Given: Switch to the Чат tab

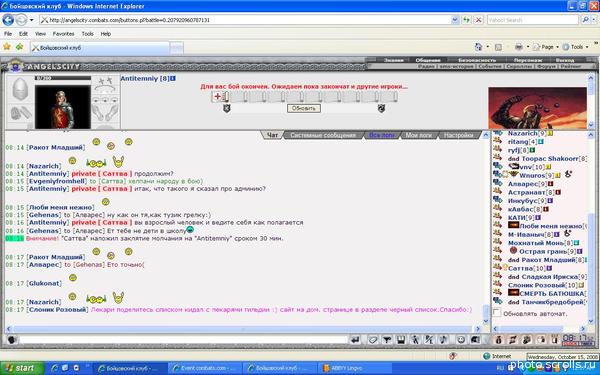Looking at the screenshot, I should click(x=272, y=135).
